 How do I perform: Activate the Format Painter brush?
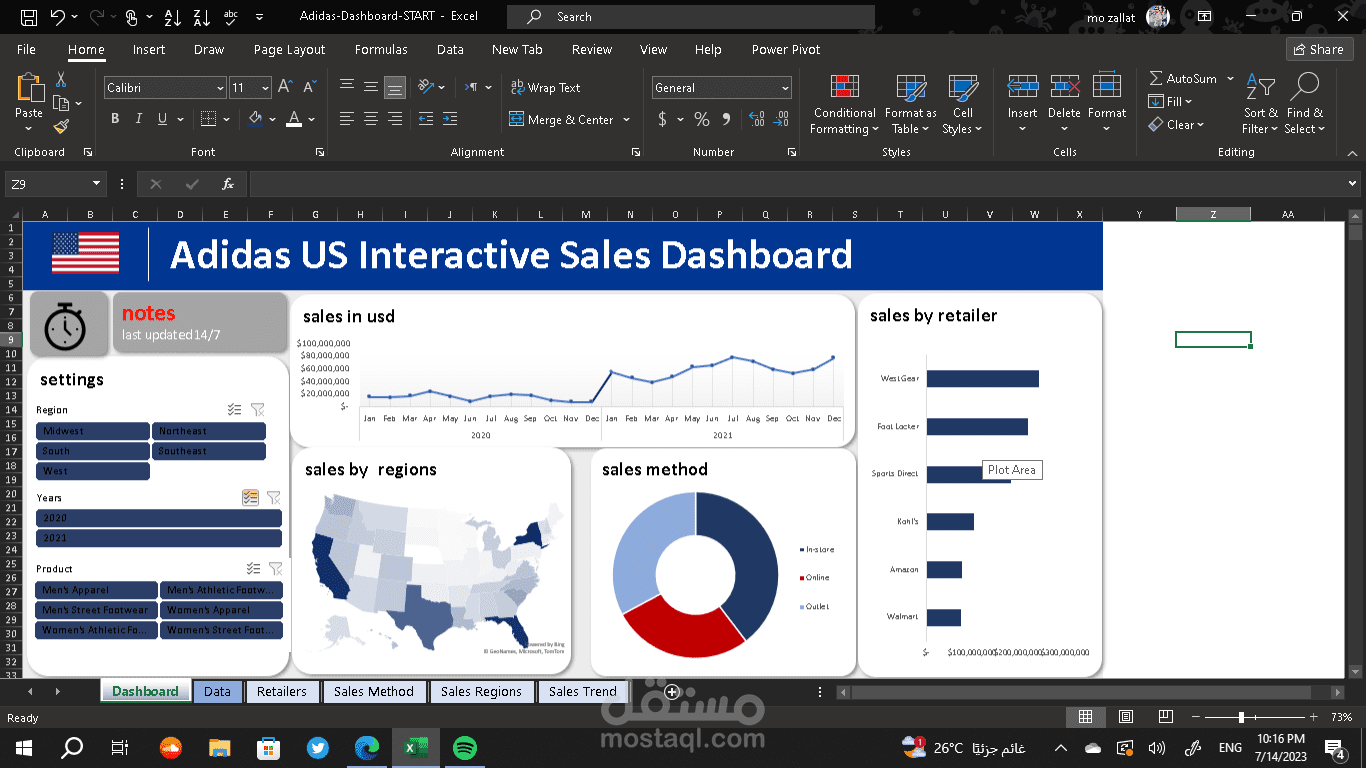(61, 126)
